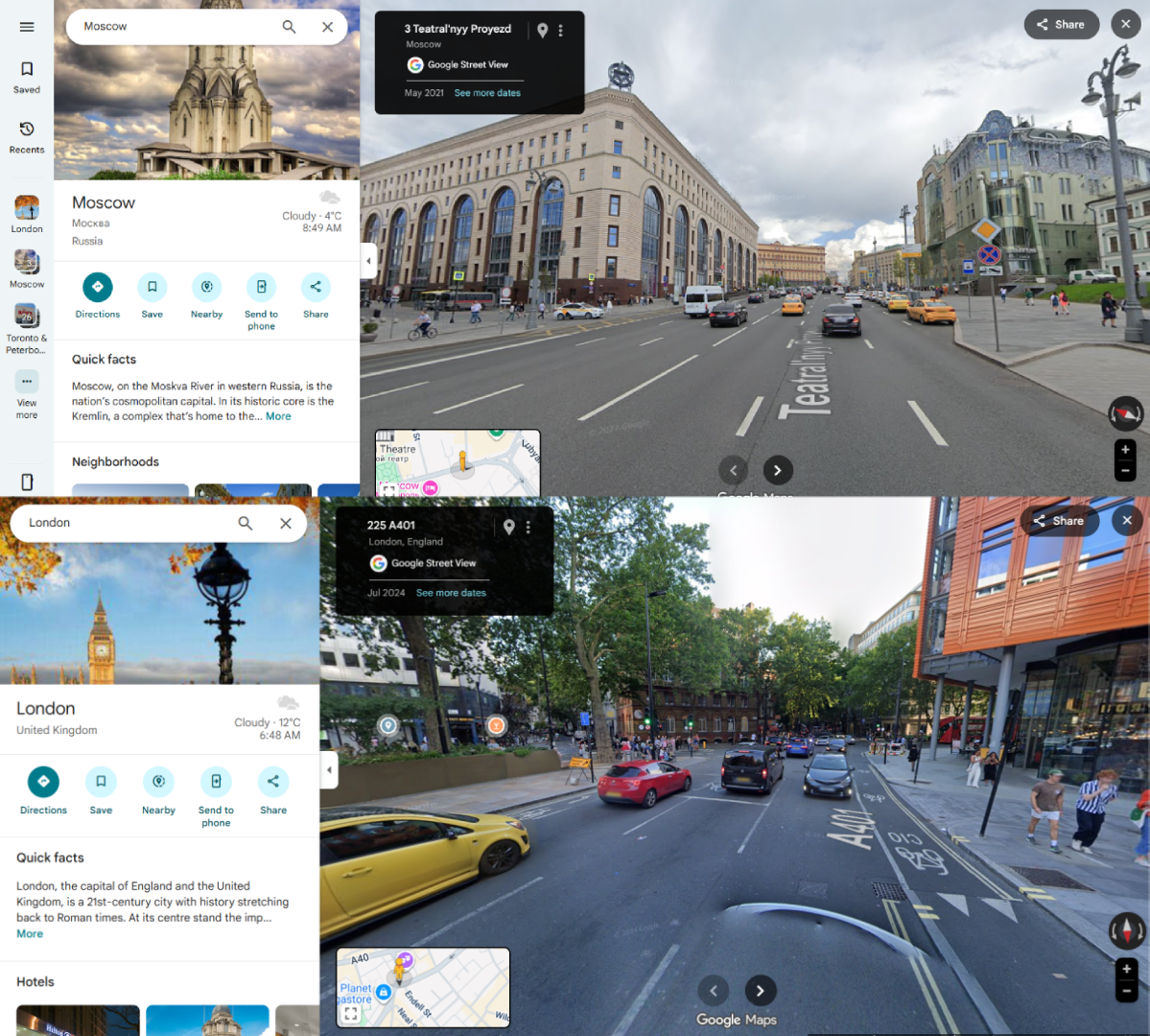This screenshot has width=1150, height=1036.
Task: Open Saved places in the sidebar
Action: tap(27, 77)
